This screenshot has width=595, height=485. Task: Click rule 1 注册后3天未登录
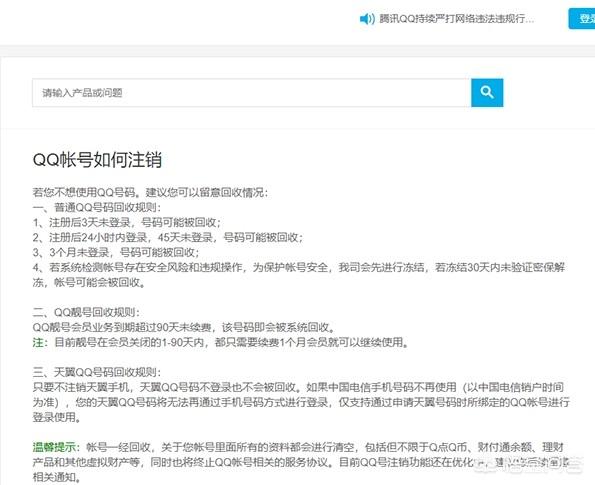point(127,222)
